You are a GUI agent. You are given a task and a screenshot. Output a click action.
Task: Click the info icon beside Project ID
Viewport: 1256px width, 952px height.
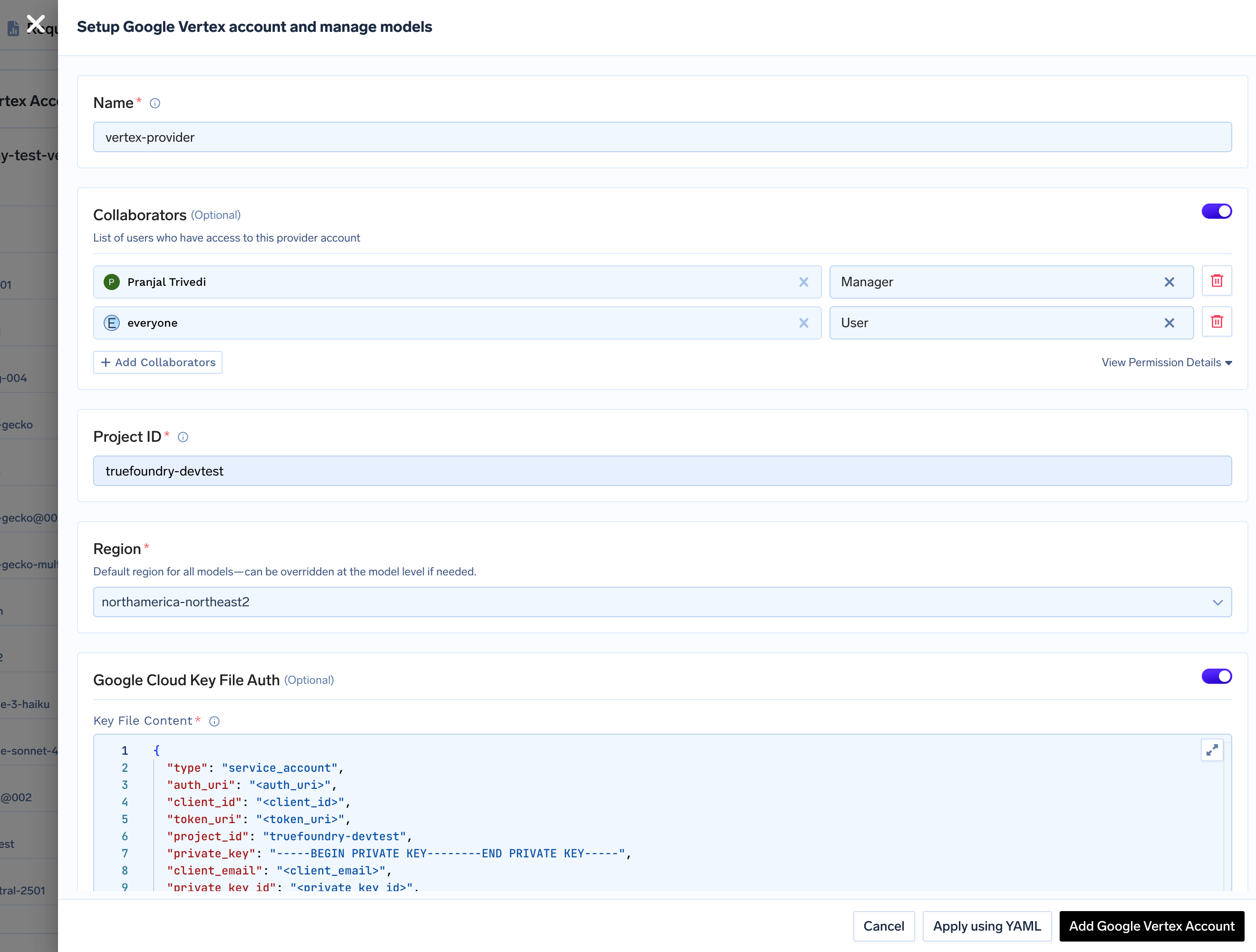click(183, 437)
